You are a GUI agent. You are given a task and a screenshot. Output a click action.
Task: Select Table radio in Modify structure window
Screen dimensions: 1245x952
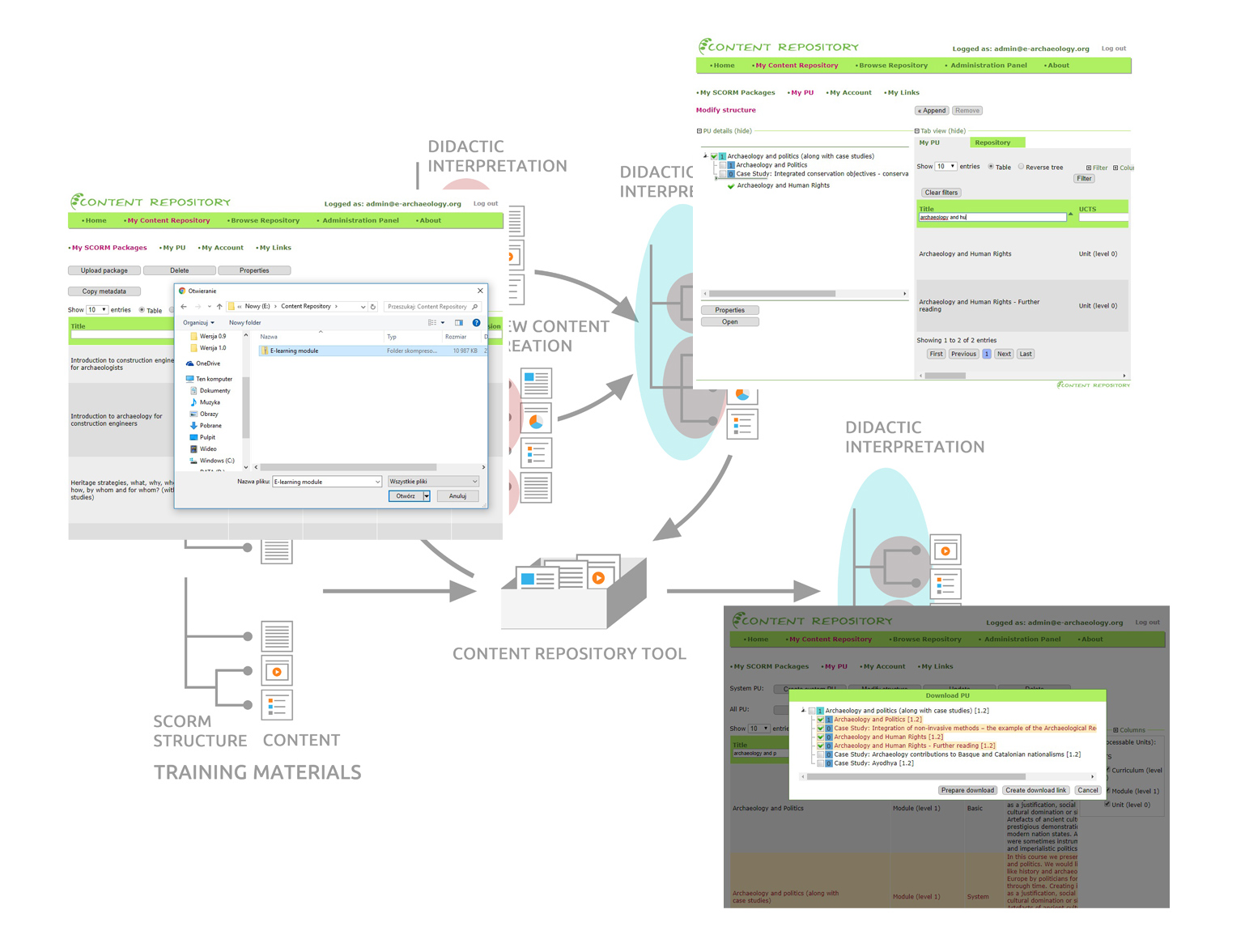coord(991,167)
